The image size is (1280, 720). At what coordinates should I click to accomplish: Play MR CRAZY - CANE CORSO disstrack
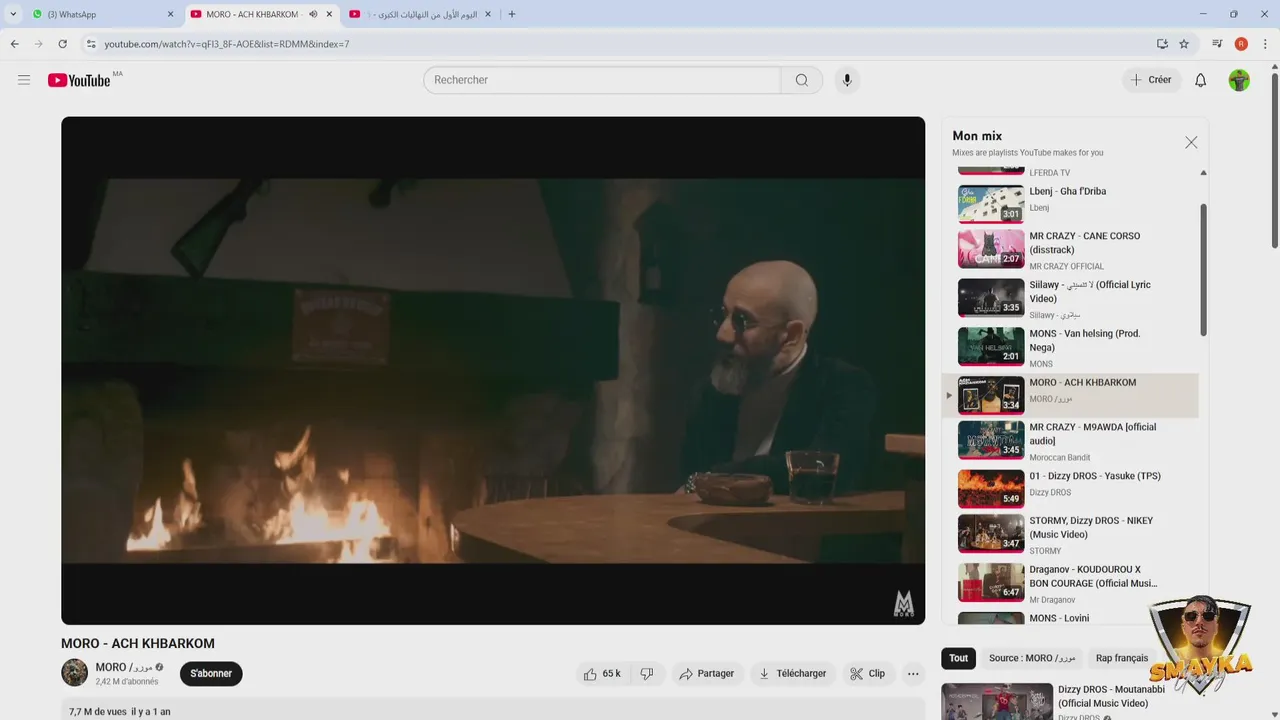click(x=1070, y=250)
